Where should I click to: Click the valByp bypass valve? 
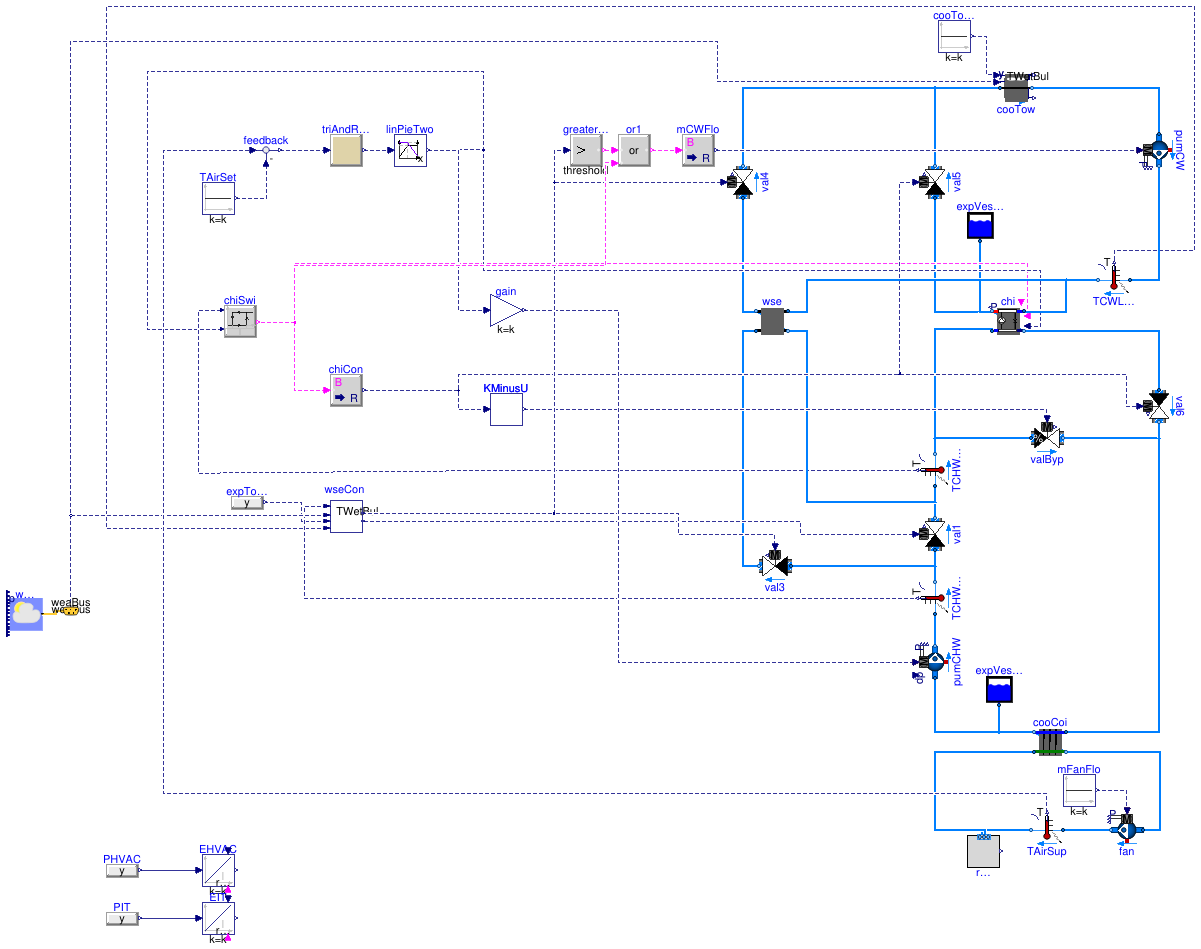pyautogui.click(x=1046, y=437)
